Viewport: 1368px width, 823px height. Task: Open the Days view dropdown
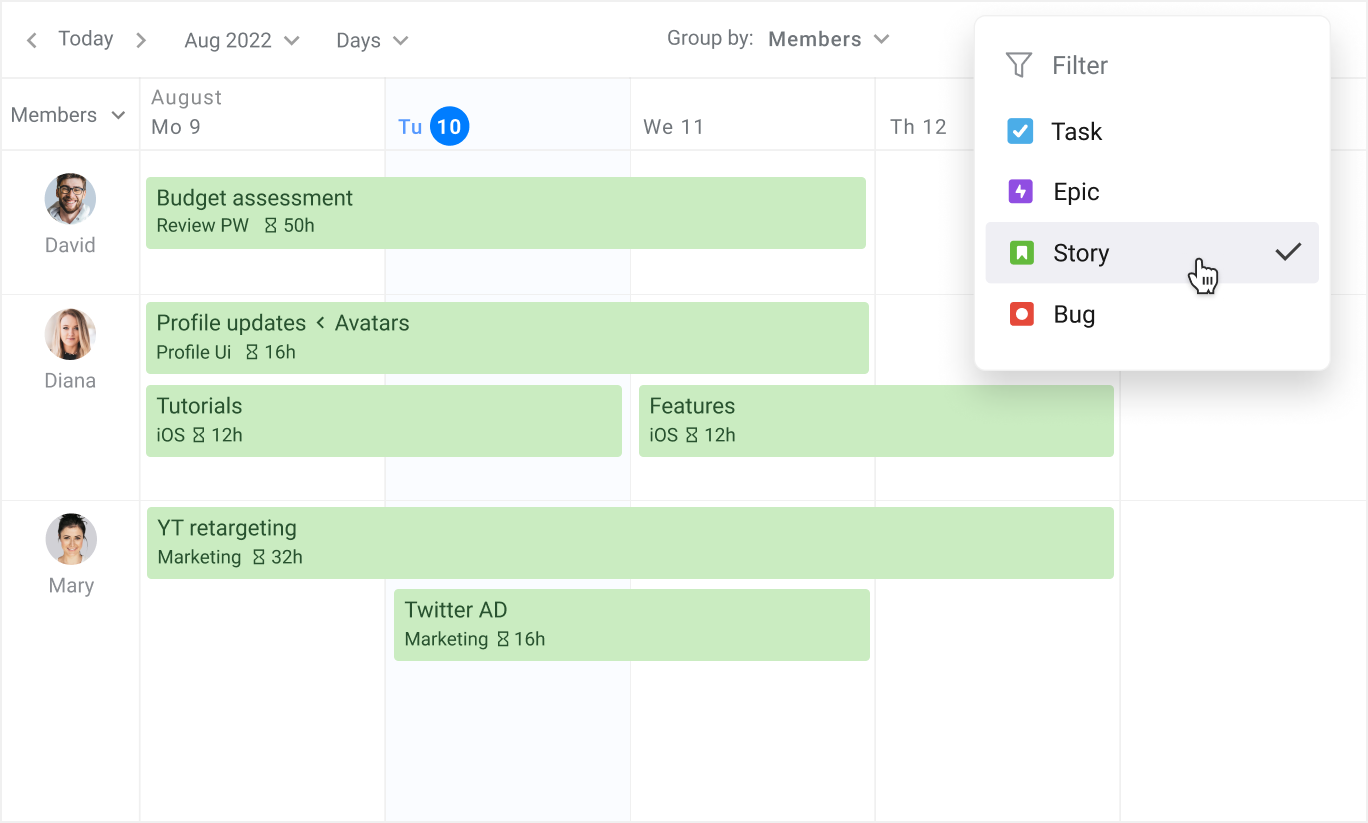tap(372, 40)
